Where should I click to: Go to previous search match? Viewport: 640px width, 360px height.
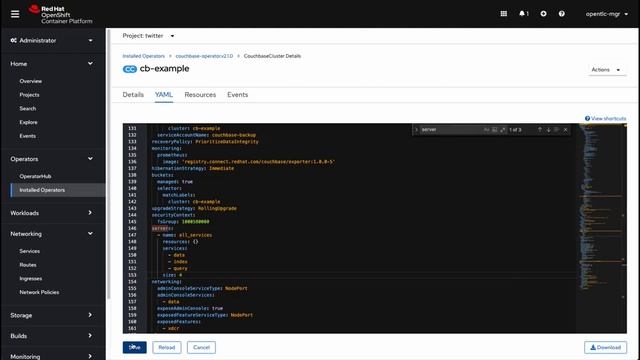click(x=540, y=129)
